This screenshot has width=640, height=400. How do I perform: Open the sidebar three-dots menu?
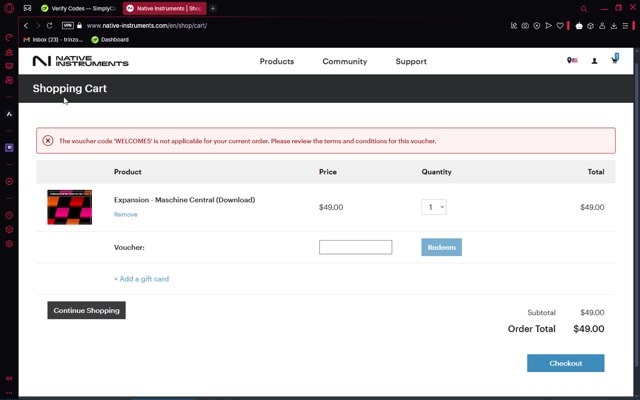[x=9, y=393]
